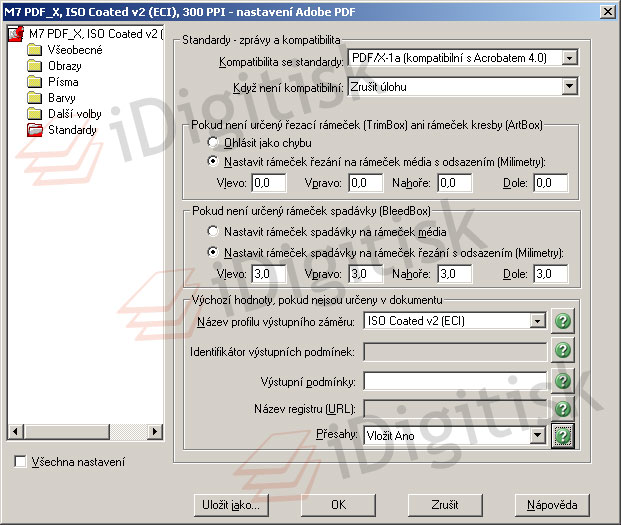
Task: Open the Písma settings section
Action: pos(63,82)
